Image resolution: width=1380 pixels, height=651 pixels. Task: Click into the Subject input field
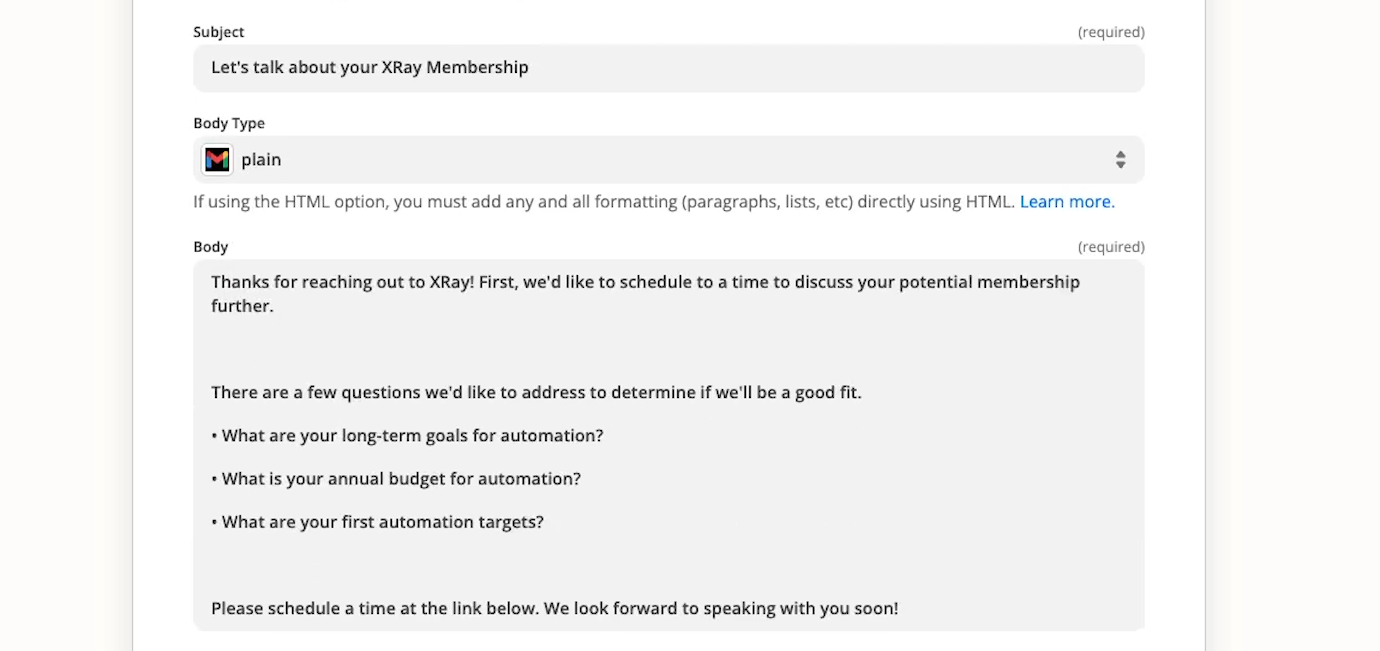click(668, 68)
